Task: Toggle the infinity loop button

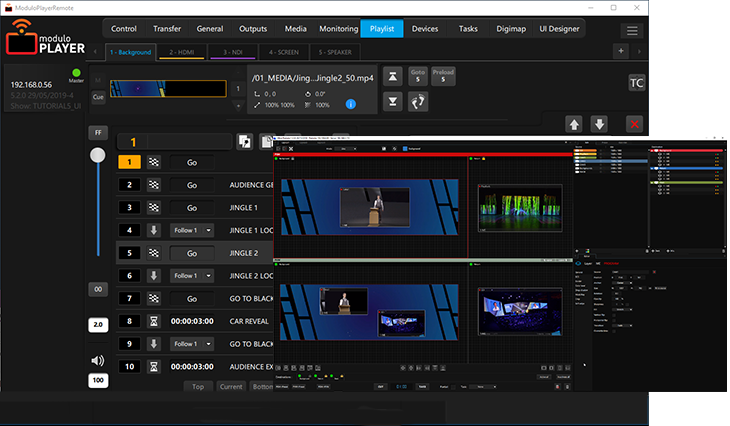Action: point(98,289)
